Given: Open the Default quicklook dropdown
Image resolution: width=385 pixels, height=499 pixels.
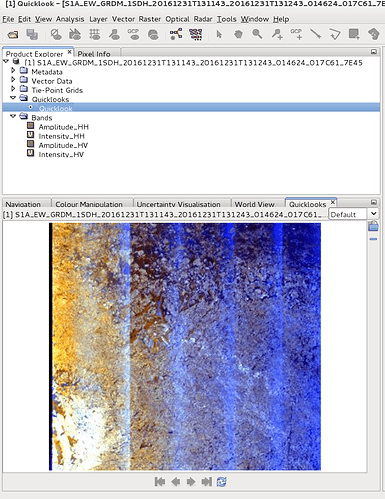Looking at the screenshot, I should (x=353, y=214).
